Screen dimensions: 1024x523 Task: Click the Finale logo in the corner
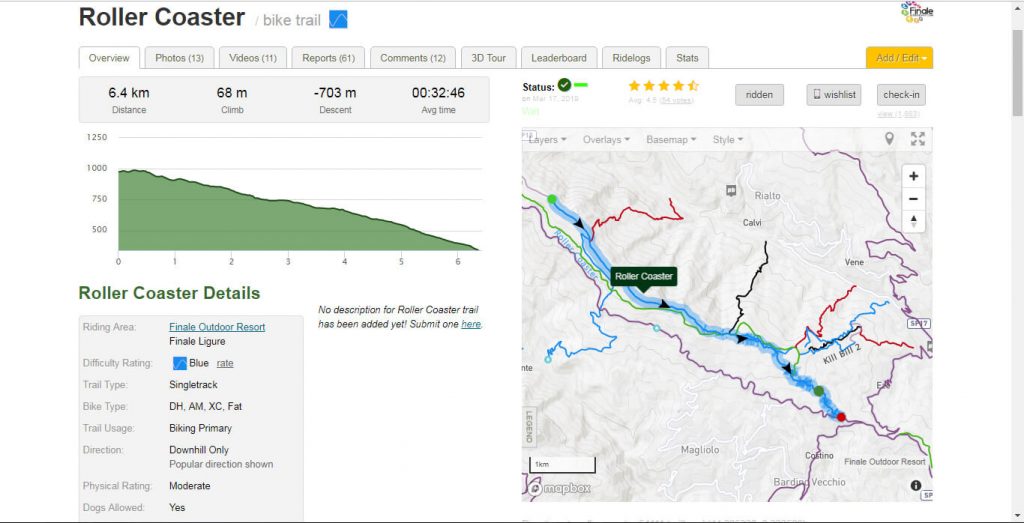(x=915, y=13)
